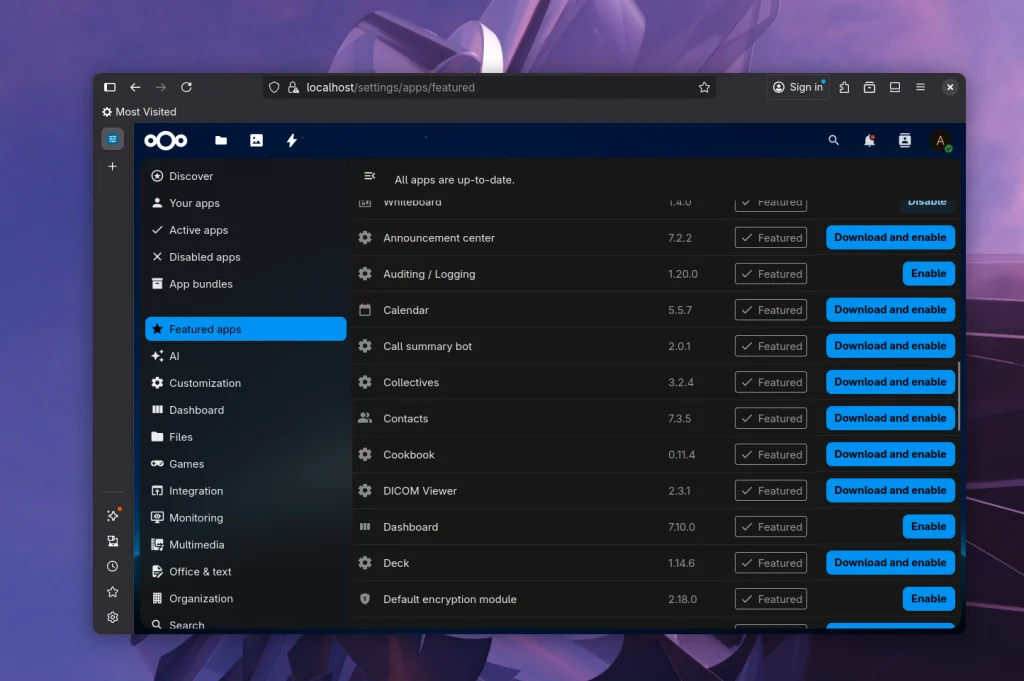Download and enable Call summary bot

pos(890,345)
